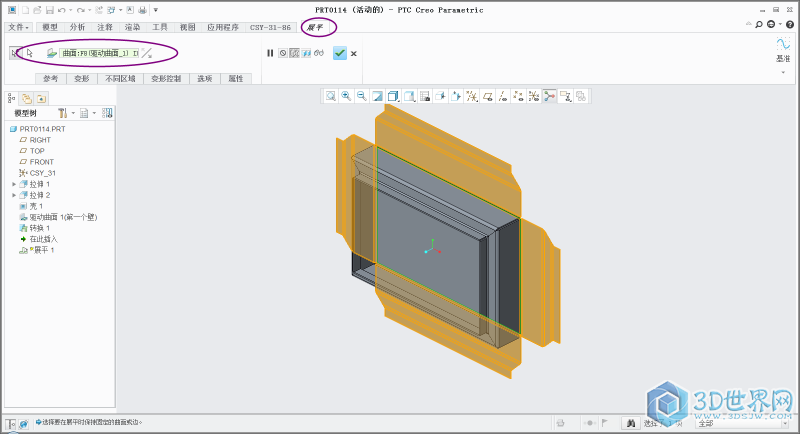Open the 变形控制 dashboard panel

[x=166, y=79]
